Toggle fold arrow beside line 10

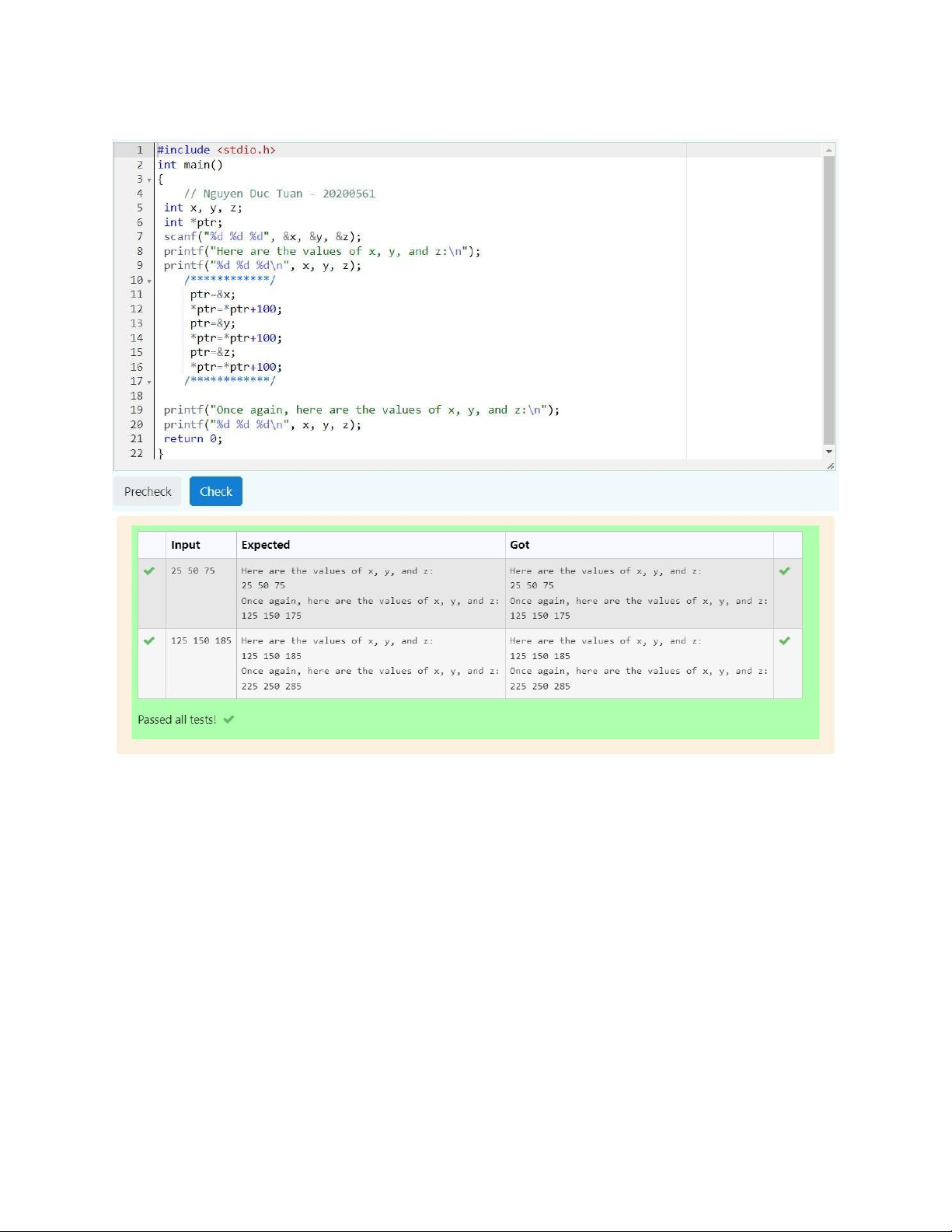click(x=149, y=281)
